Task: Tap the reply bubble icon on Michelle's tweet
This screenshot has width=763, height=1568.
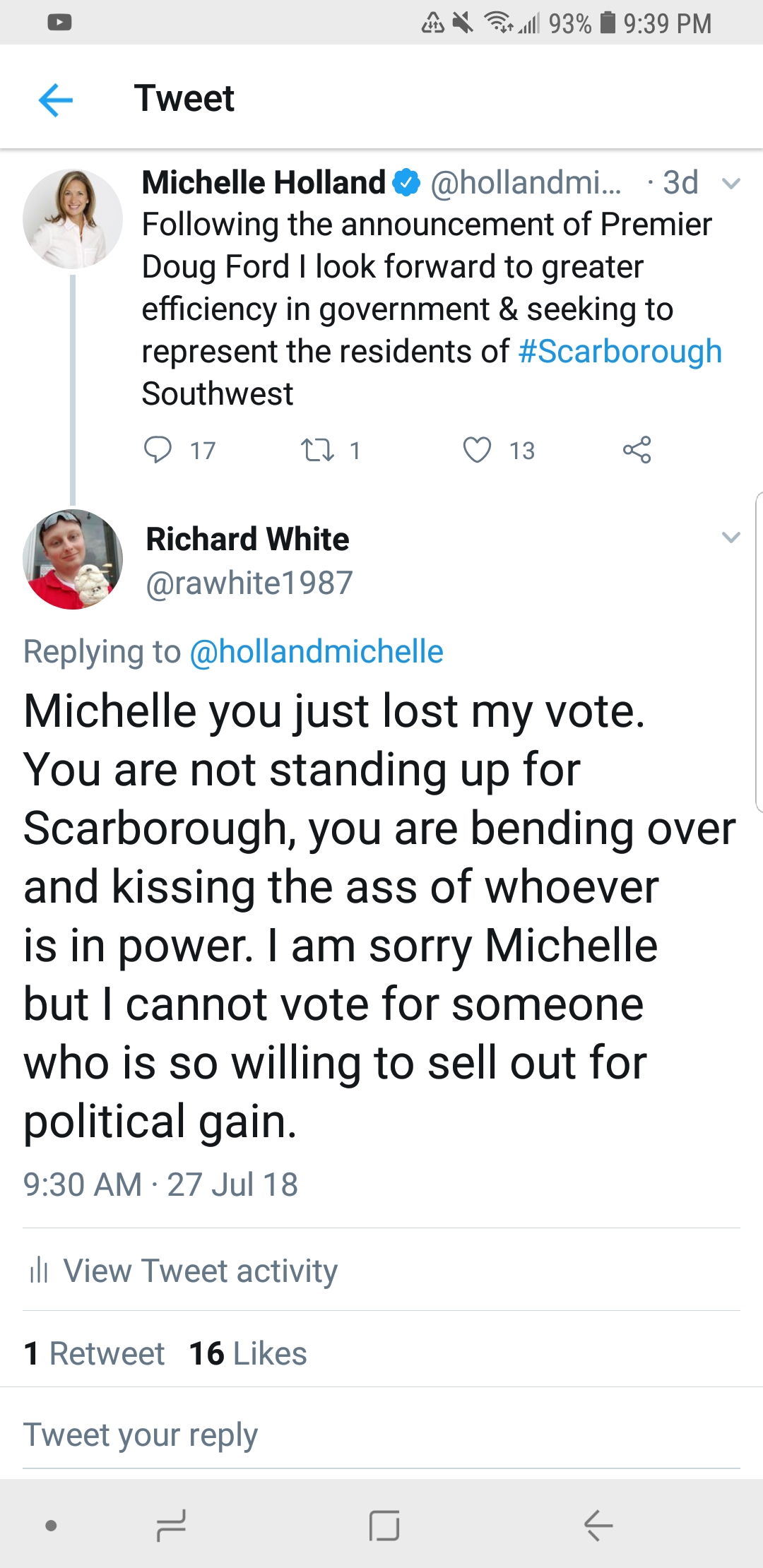Action: (x=158, y=450)
